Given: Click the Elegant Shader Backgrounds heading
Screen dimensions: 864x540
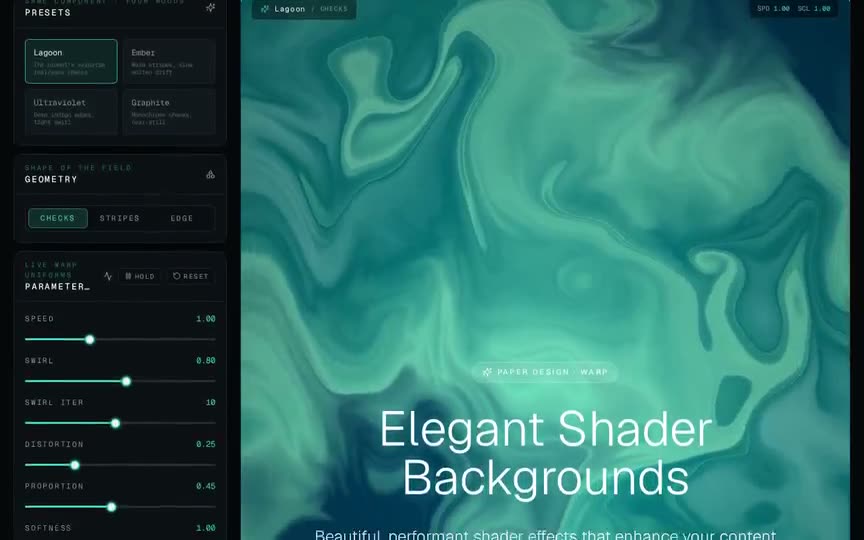Looking at the screenshot, I should coord(546,453).
